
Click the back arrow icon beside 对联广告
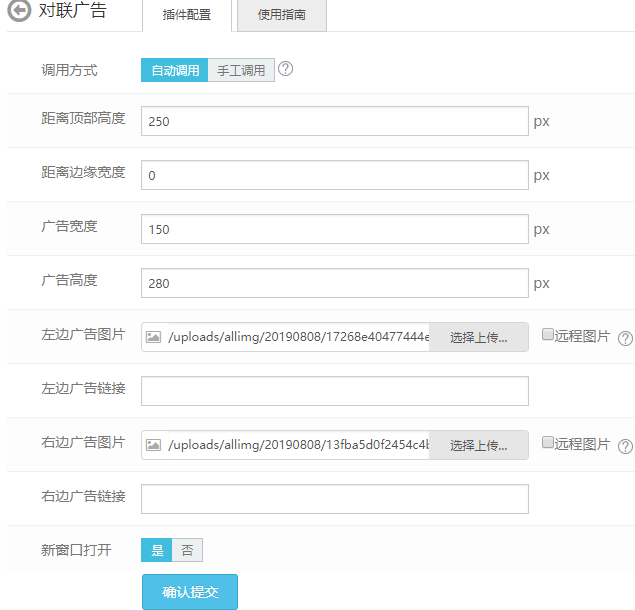pyautogui.click(x=19, y=10)
